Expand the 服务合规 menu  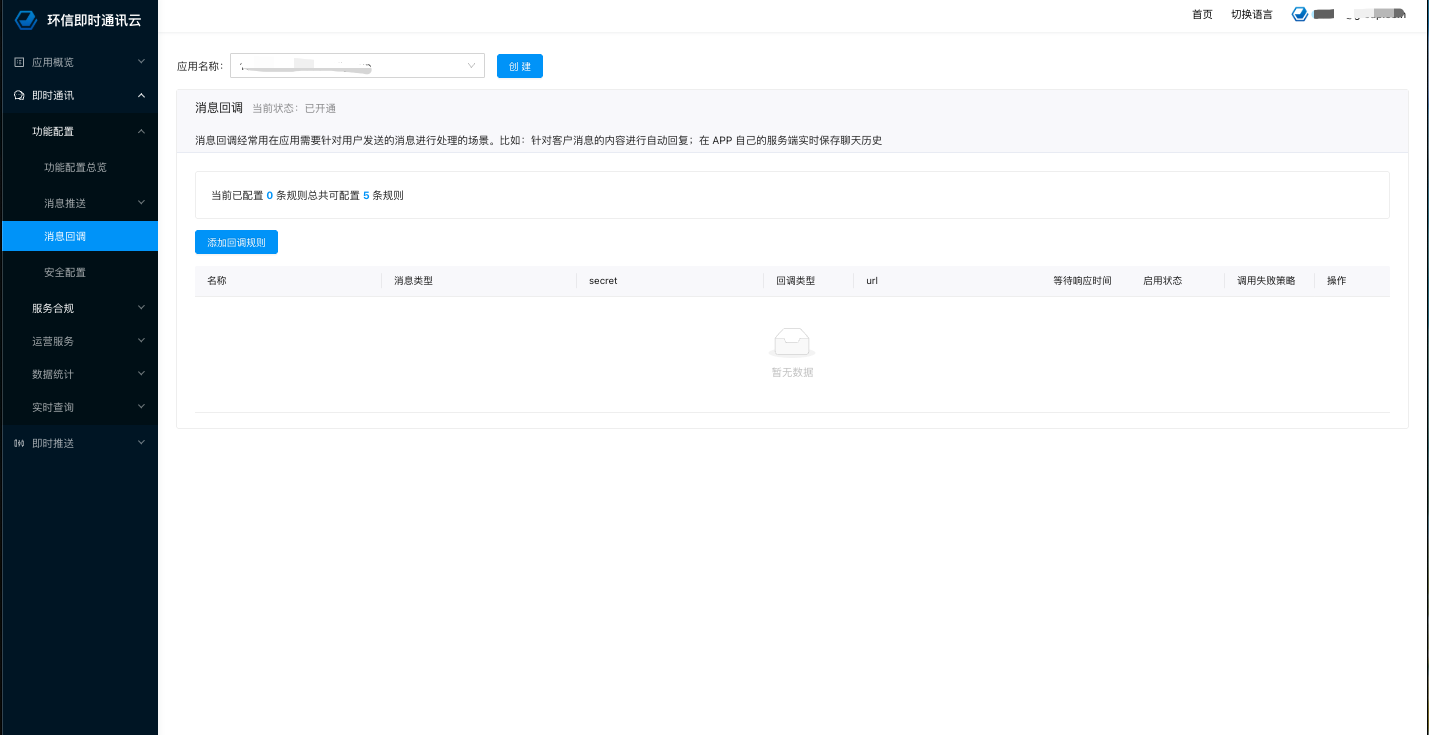(141, 308)
